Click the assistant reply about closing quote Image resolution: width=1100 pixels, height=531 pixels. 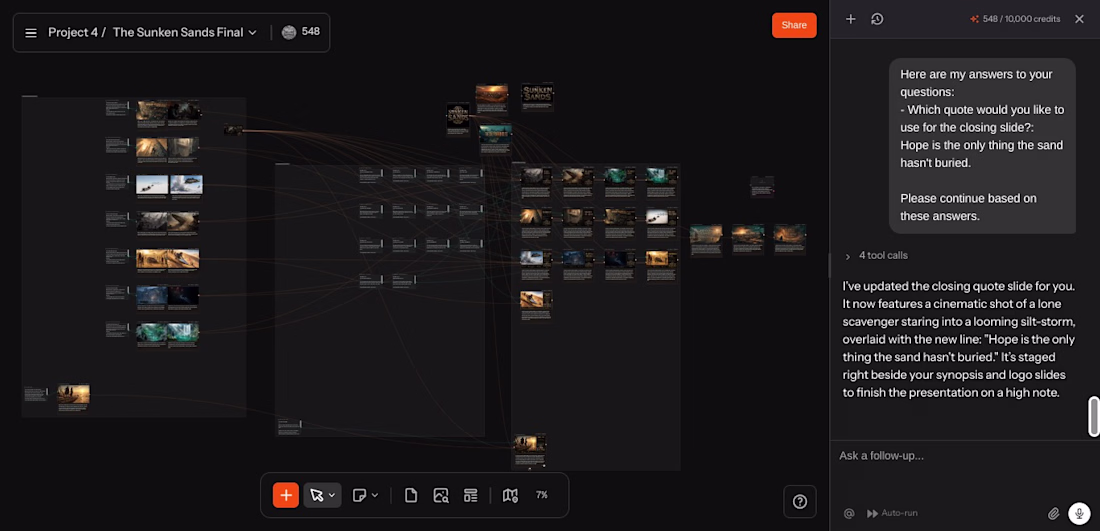(x=959, y=340)
